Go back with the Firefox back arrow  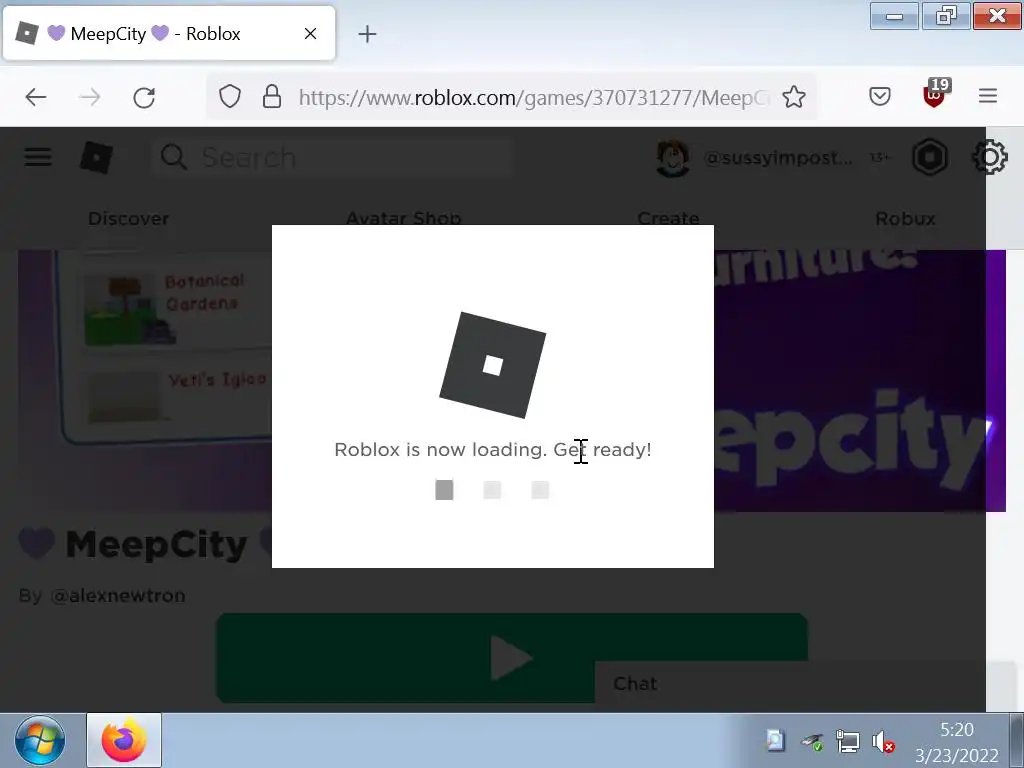click(36, 97)
